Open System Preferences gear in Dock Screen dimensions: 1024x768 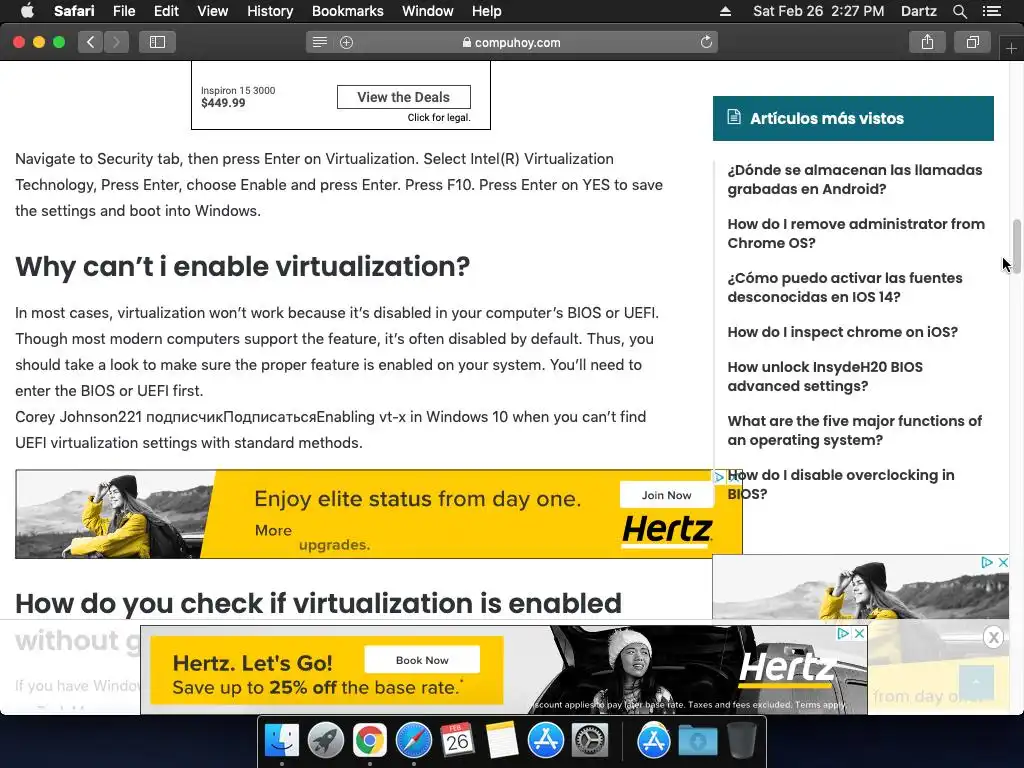[590, 741]
